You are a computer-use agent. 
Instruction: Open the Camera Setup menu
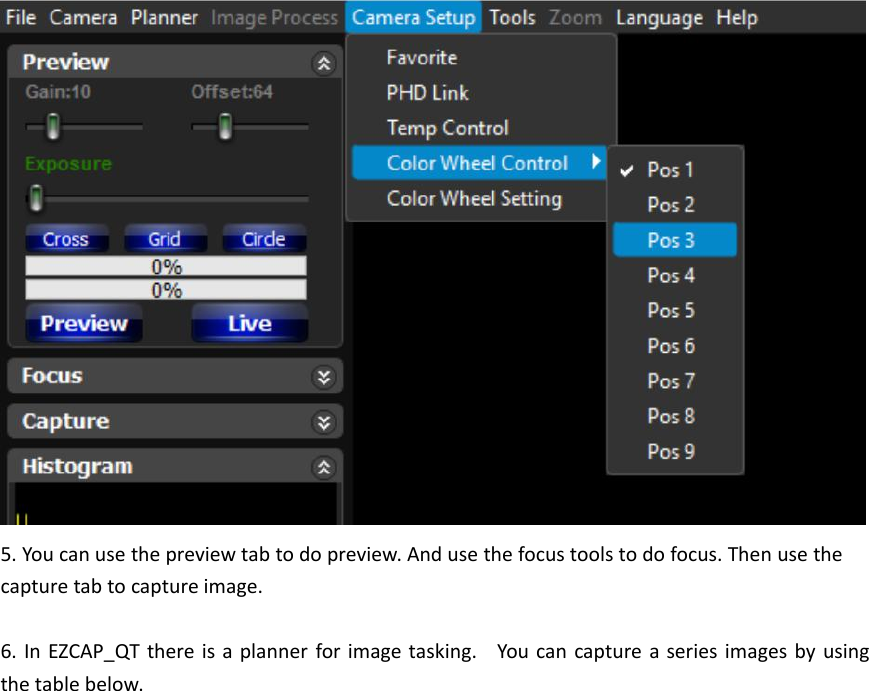(x=413, y=17)
